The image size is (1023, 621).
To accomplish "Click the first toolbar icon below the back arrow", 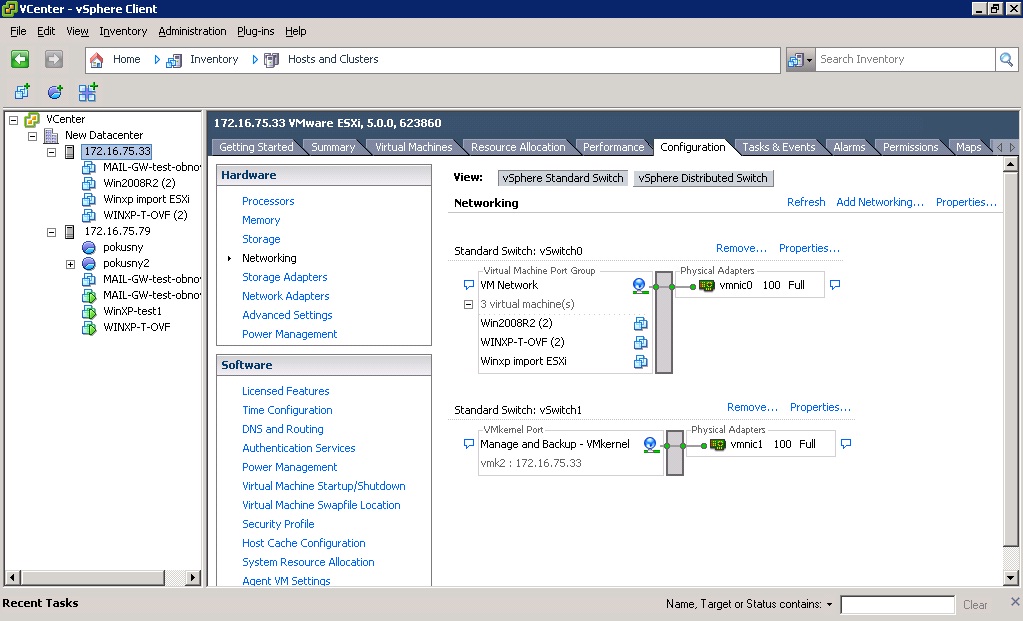I will (x=22, y=92).
